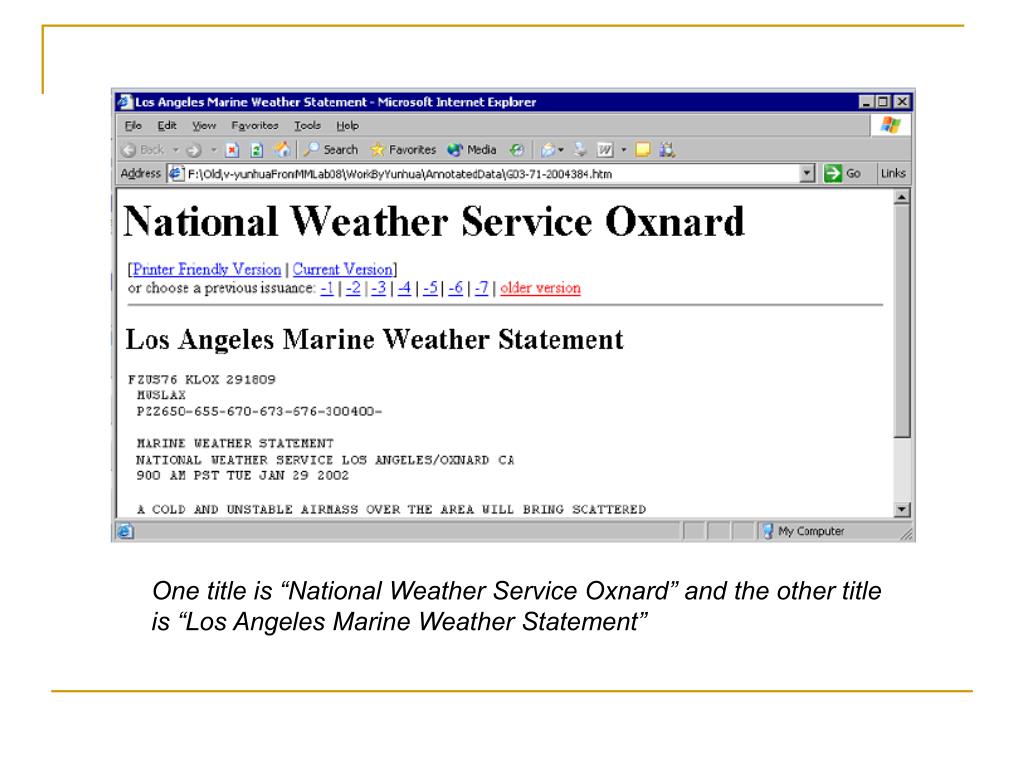Screen dimensions: 1024x768
Task: Click the Go button
Action: pos(842,173)
